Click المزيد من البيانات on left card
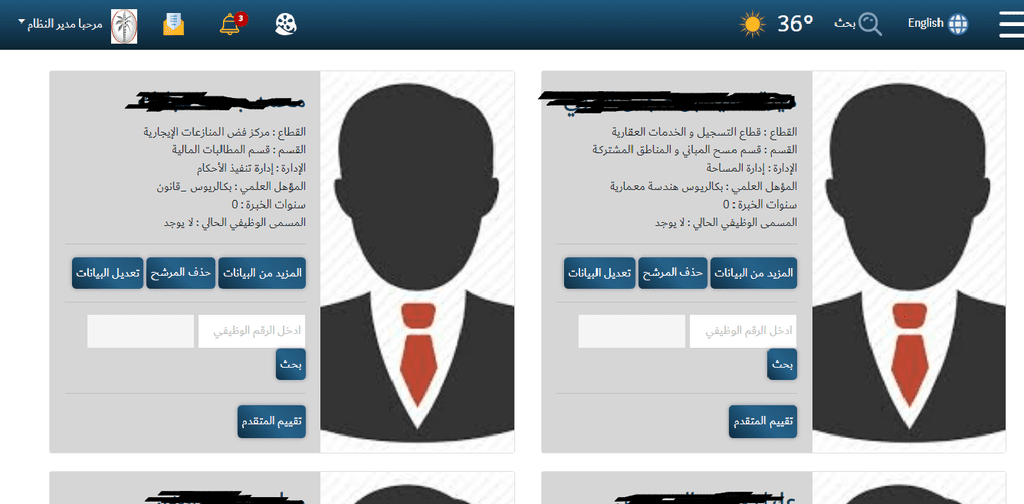Screen dimensions: 1024x504 coord(262,273)
